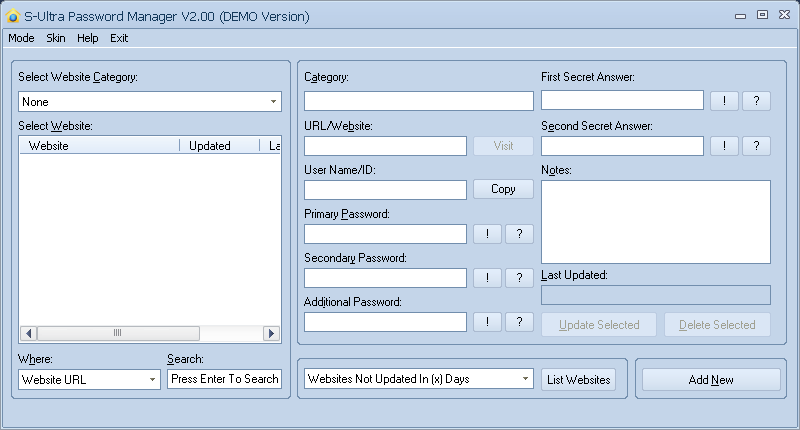Click Copy button next to User Name
Viewport: 800px width, 430px height.
[504, 189]
